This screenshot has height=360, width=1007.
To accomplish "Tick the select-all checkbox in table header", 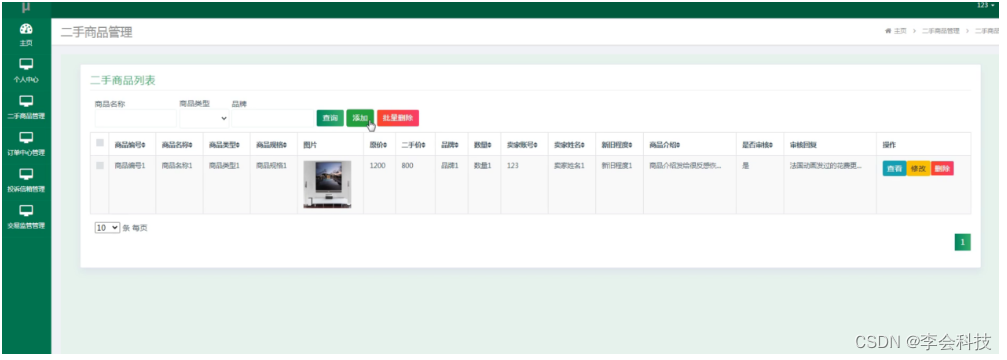I will [x=100, y=143].
